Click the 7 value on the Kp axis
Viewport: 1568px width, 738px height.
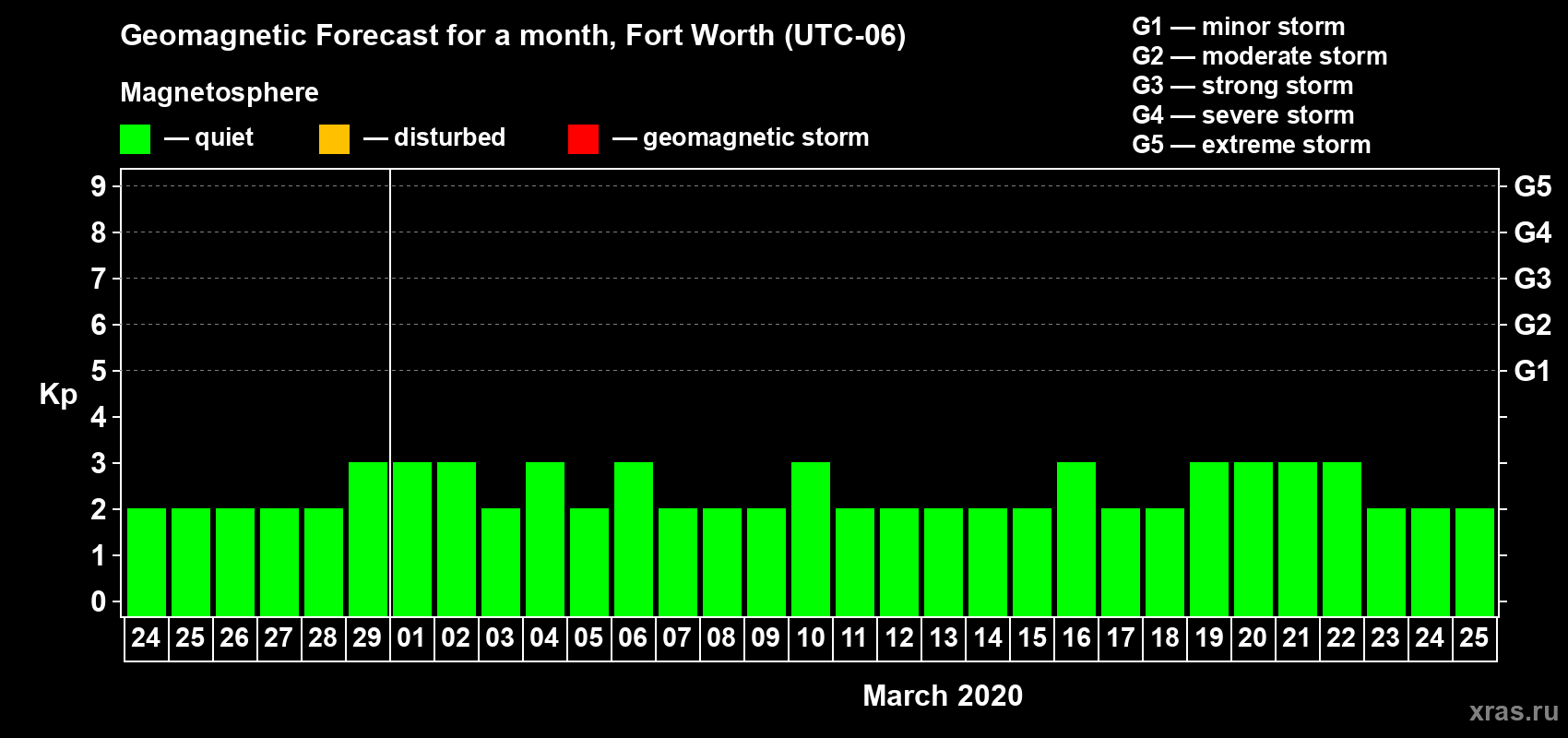click(99, 279)
